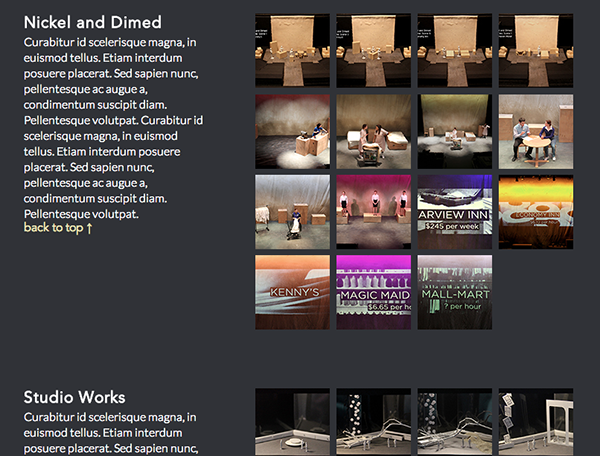This screenshot has width=600, height=456.
Task: Open the thumbnail of person at desk in spotlight
Action: (x=292, y=131)
